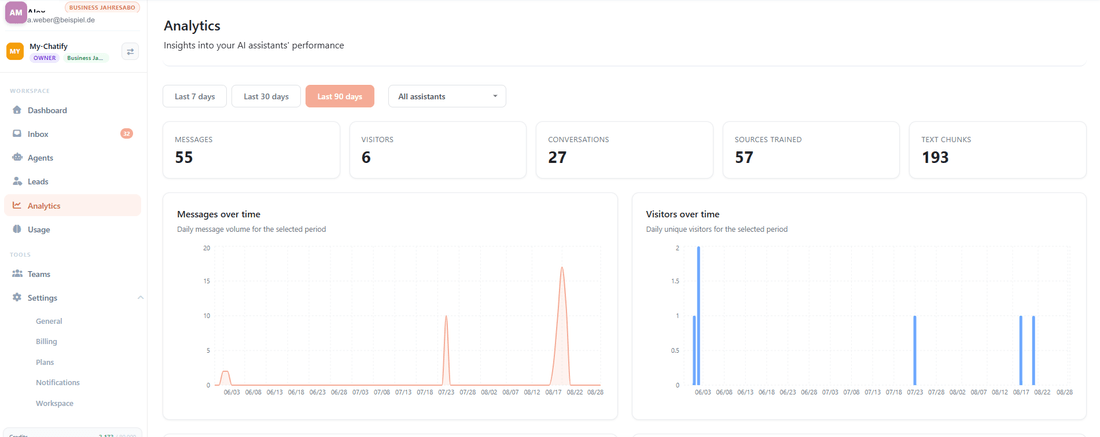Click the tallest visitors bar near 06/03
1100x437 pixels.
pos(699,316)
